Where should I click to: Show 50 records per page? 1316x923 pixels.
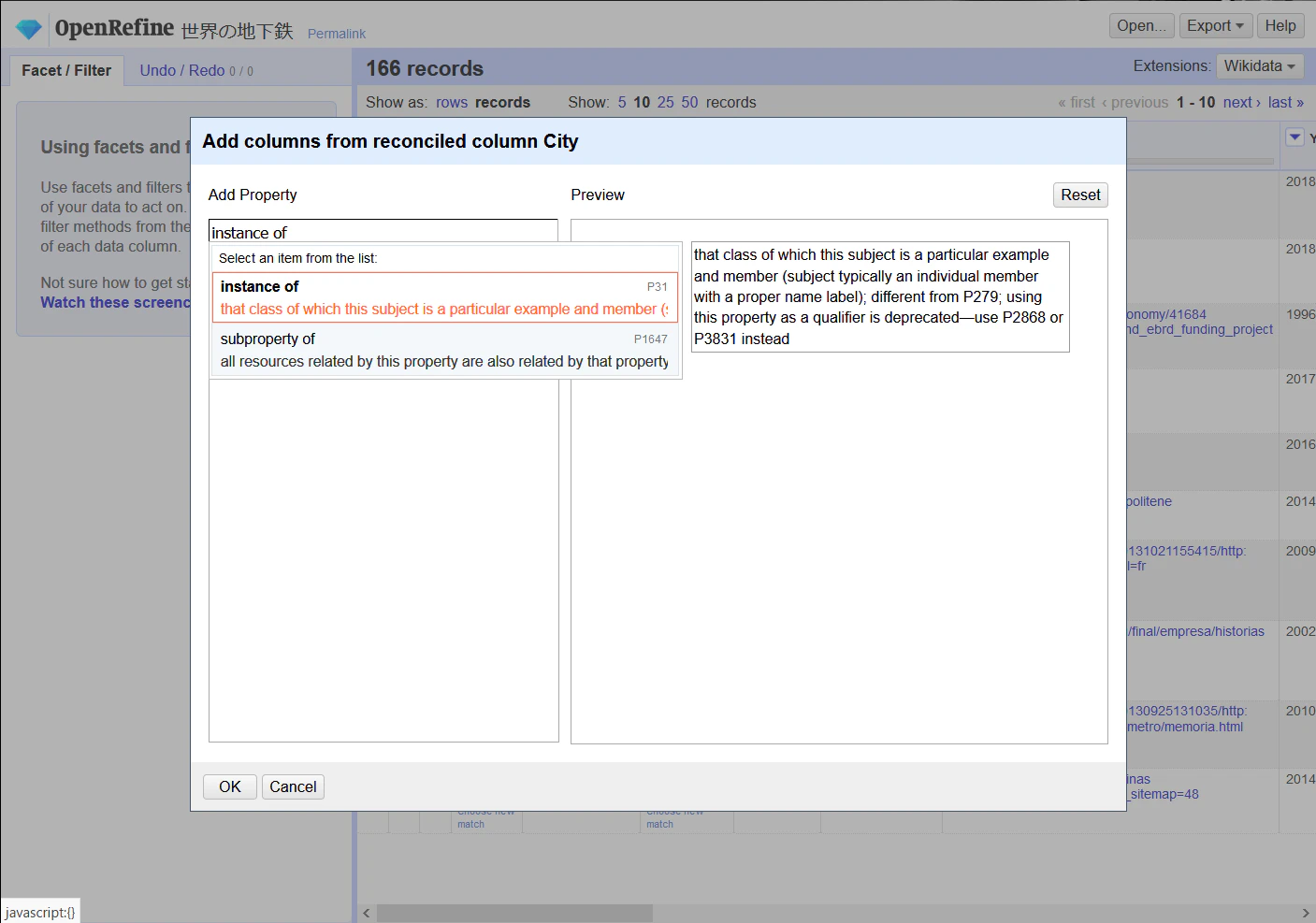pyautogui.click(x=689, y=103)
